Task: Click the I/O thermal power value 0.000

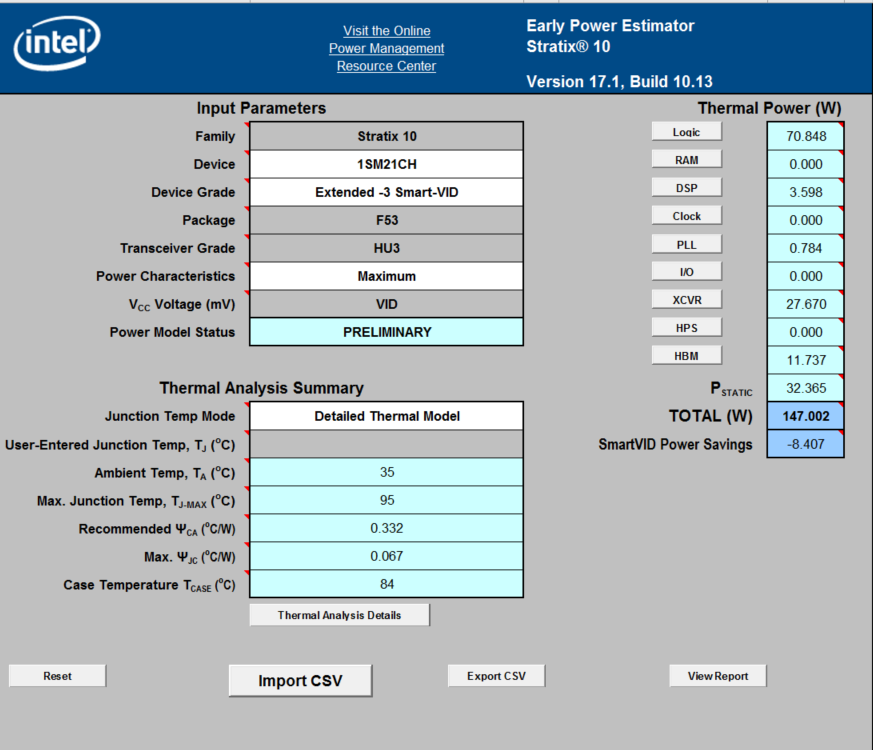Action: (x=806, y=276)
